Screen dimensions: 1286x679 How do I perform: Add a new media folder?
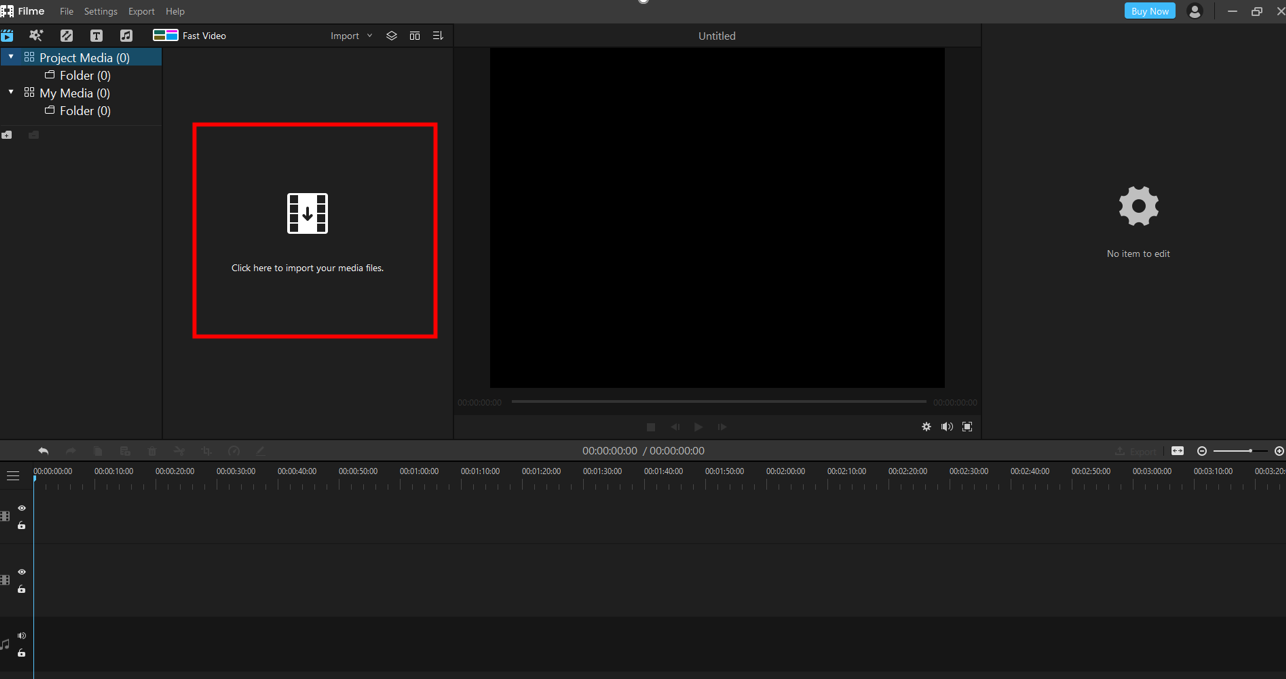(x=7, y=135)
